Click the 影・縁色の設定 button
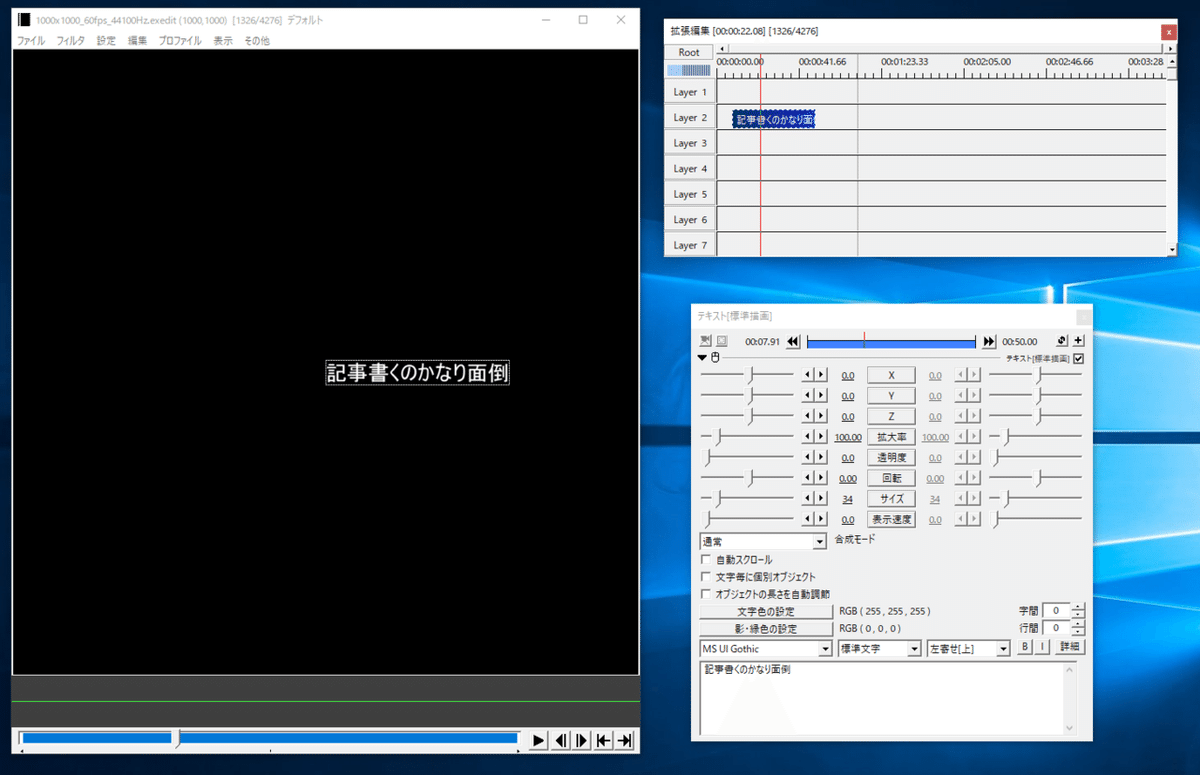The width and height of the screenshot is (1200, 775). coord(766,629)
